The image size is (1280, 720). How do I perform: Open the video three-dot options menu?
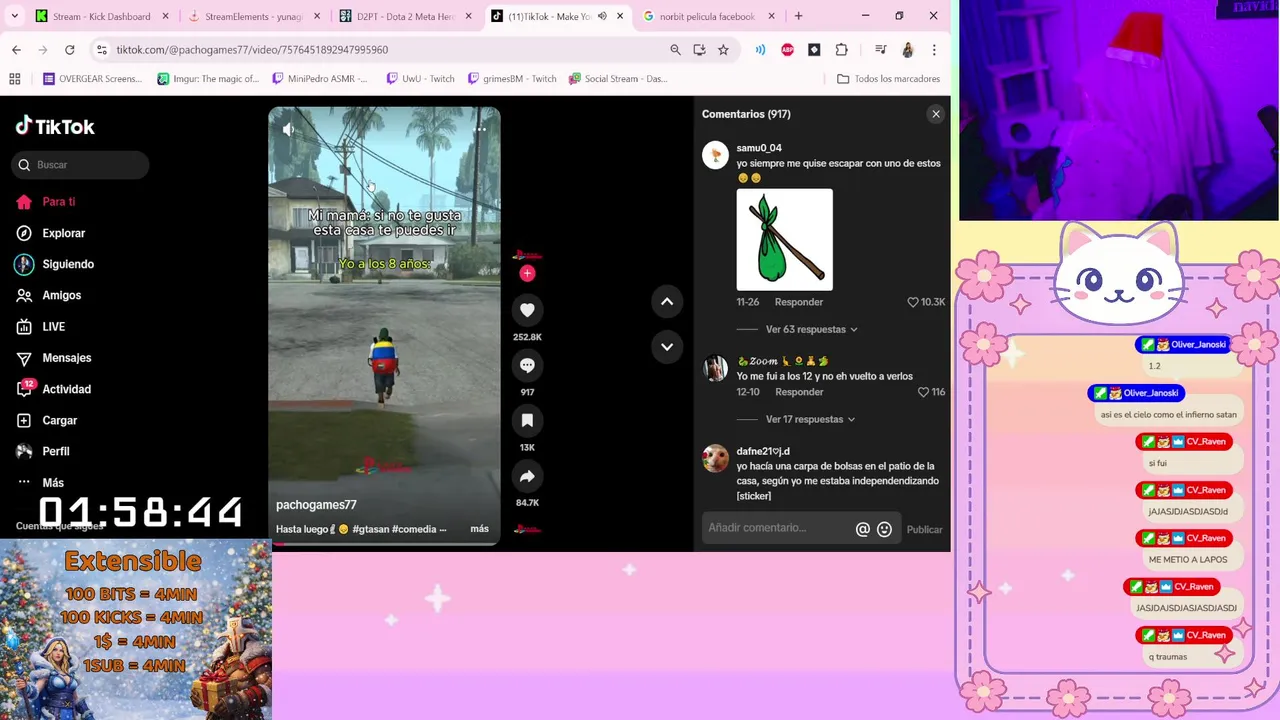480,129
